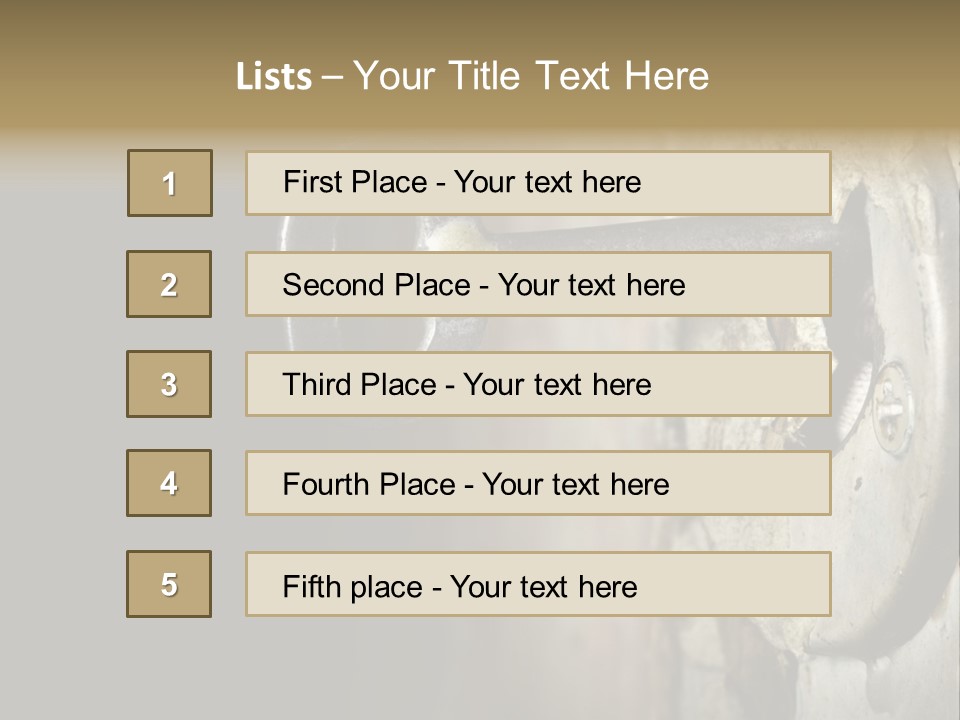Click the word 'Third' in row three
This screenshot has width=960, height=720.
point(314,385)
